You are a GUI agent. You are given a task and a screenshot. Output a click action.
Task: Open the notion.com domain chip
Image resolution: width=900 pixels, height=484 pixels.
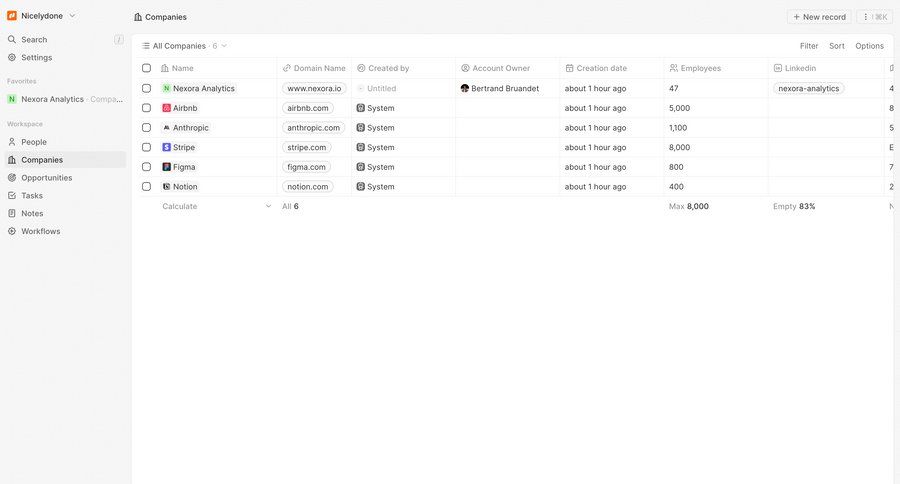tap(308, 187)
